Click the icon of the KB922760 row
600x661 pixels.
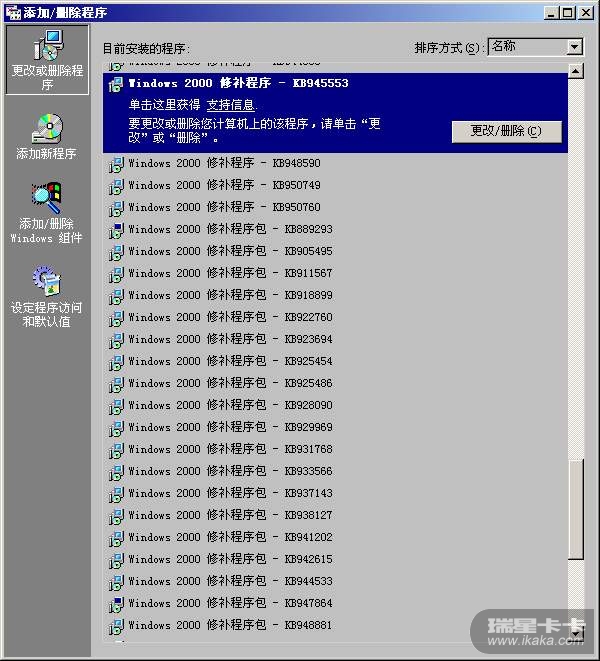point(116,318)
